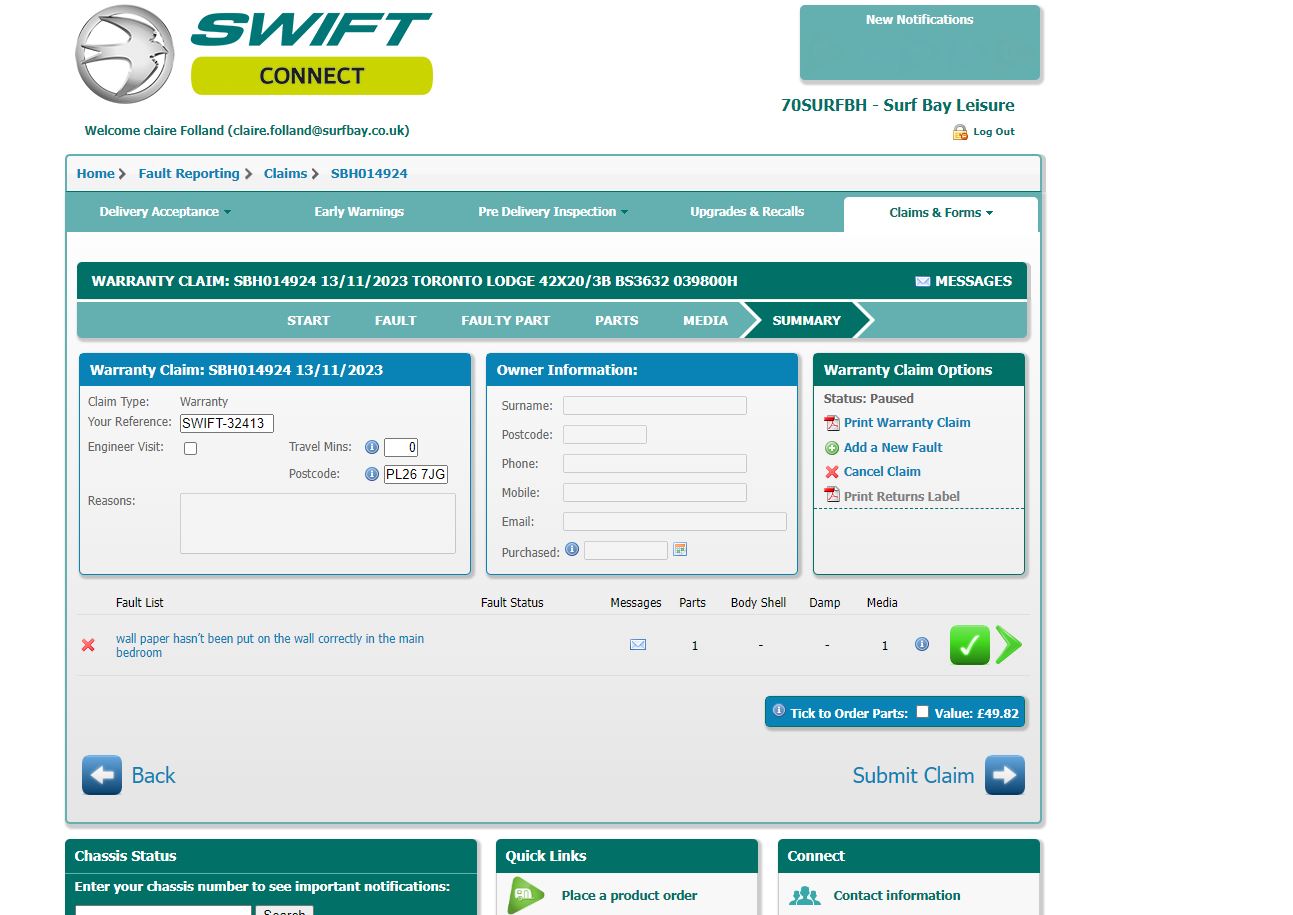Click the MESSAGES text in claim header
1293x915 pixels.
click(x=974, y=281)
